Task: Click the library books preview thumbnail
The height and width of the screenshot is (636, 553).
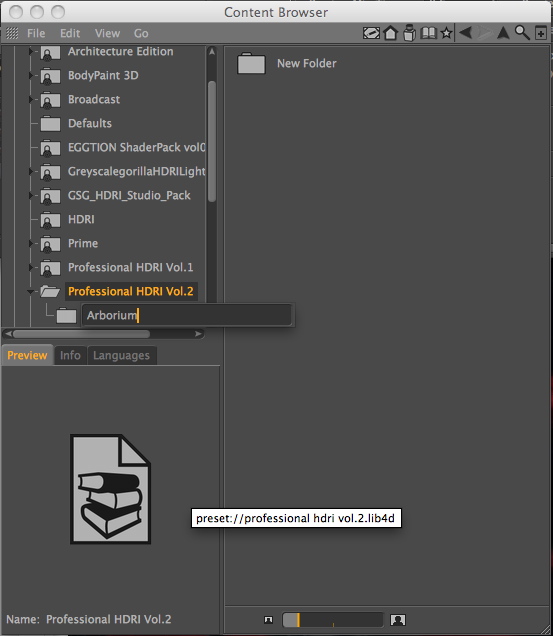Action: (x=110, y=489)
